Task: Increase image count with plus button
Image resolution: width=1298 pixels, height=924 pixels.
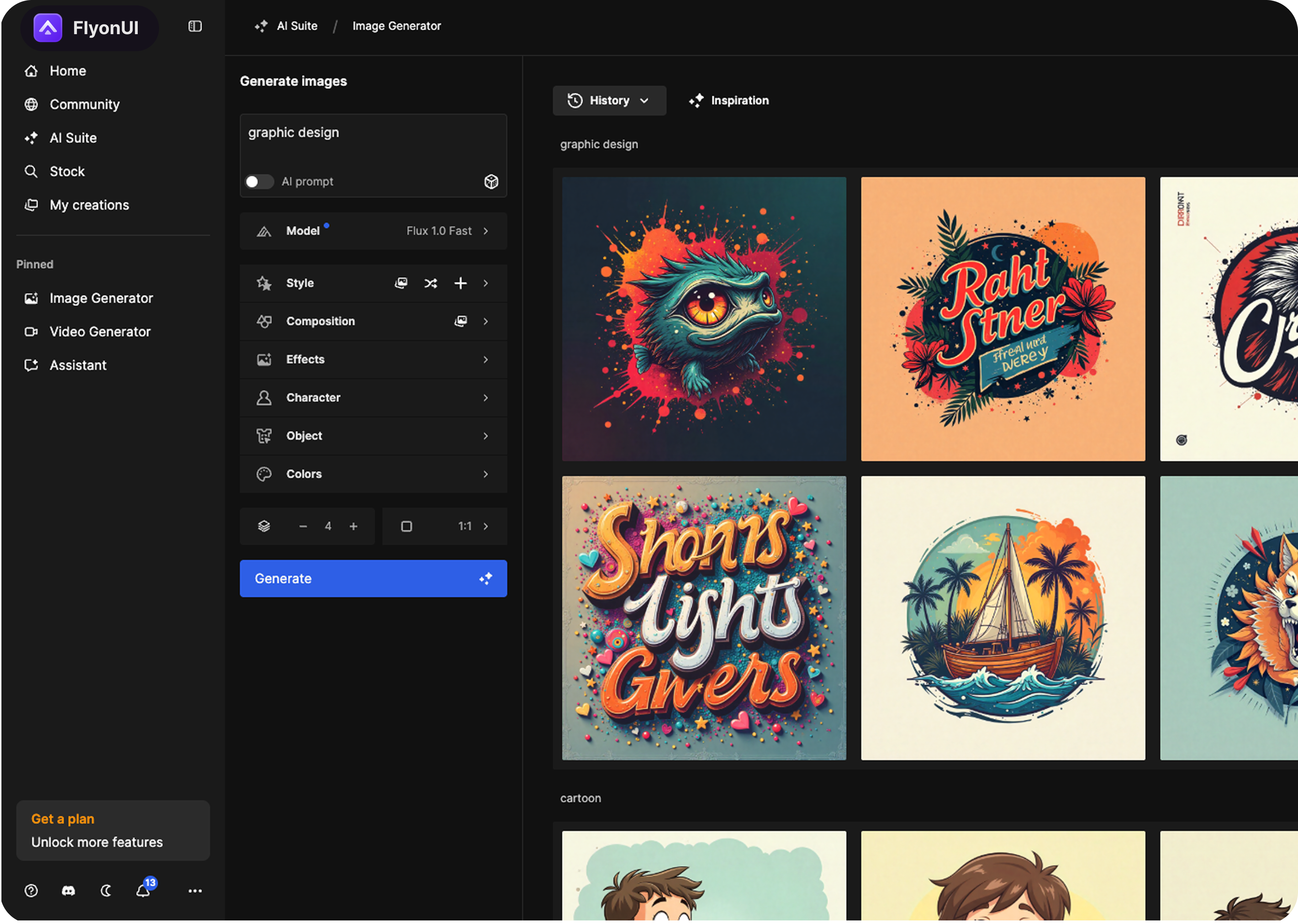Action: coord(353,527)
